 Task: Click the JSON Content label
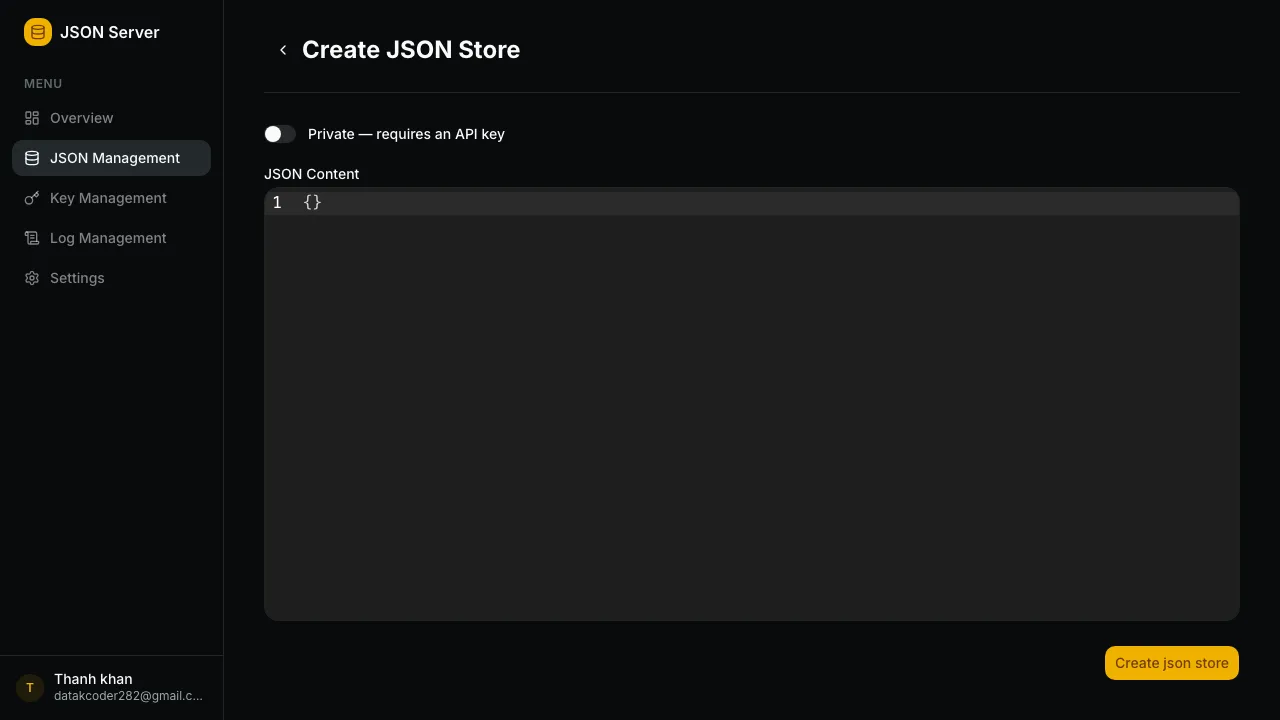coord(311,174)
